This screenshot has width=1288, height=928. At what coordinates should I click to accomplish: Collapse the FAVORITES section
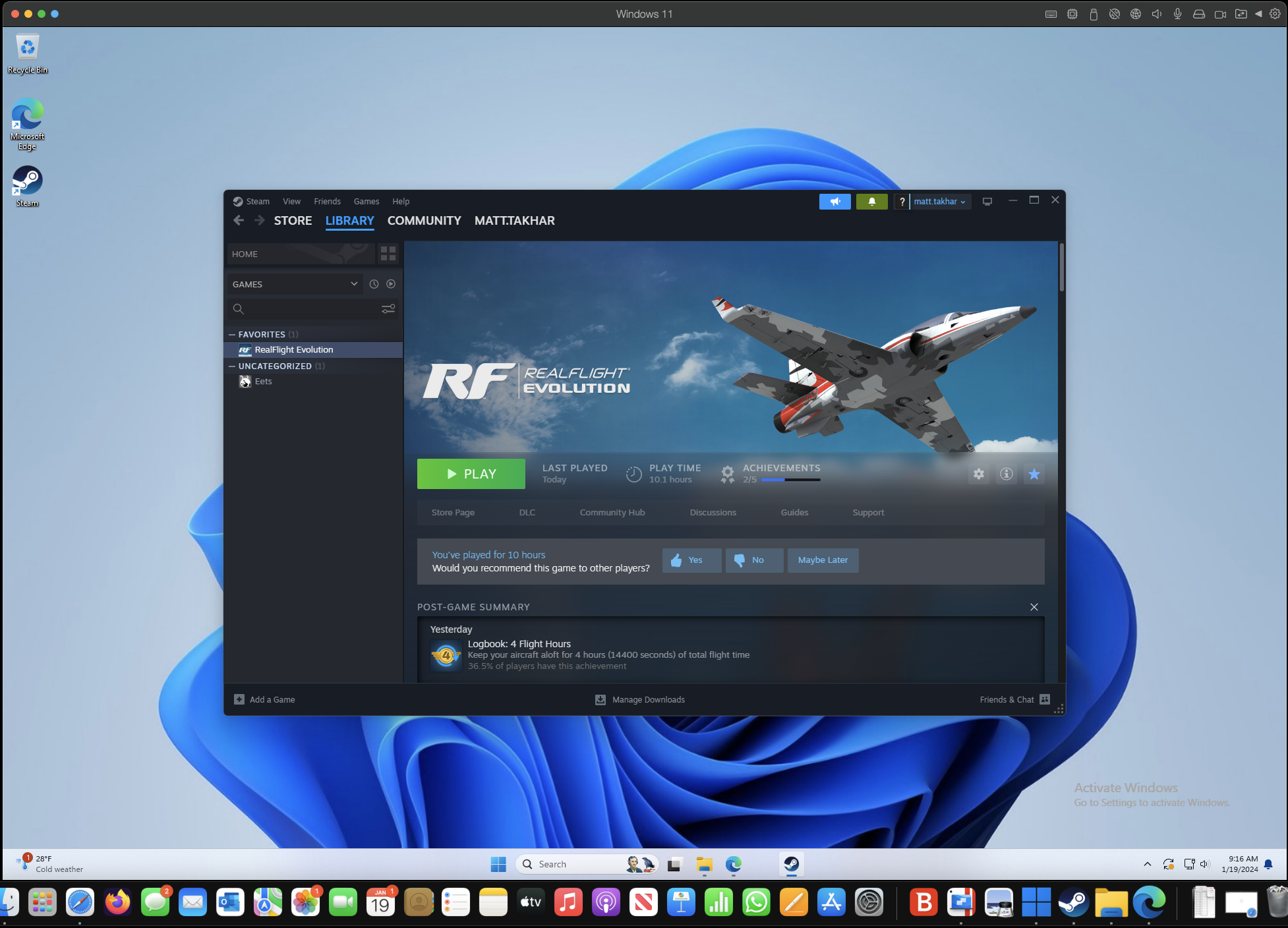231,334
